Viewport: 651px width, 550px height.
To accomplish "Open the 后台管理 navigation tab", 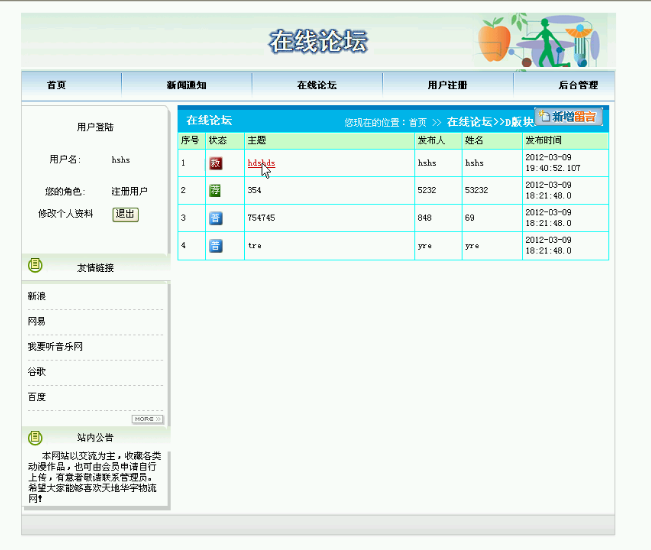I will point(578,85).
